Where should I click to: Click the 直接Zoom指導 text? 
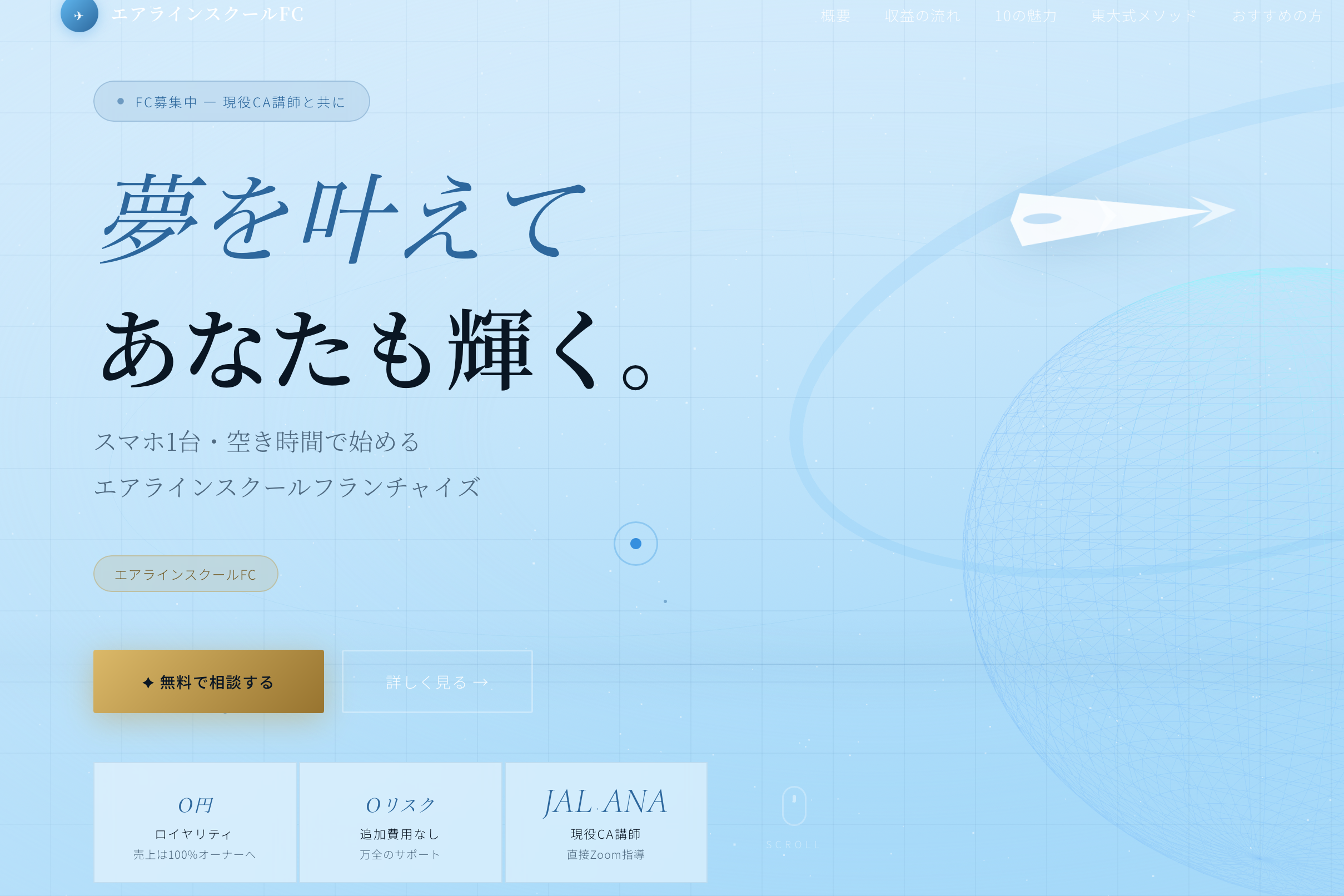606,854
